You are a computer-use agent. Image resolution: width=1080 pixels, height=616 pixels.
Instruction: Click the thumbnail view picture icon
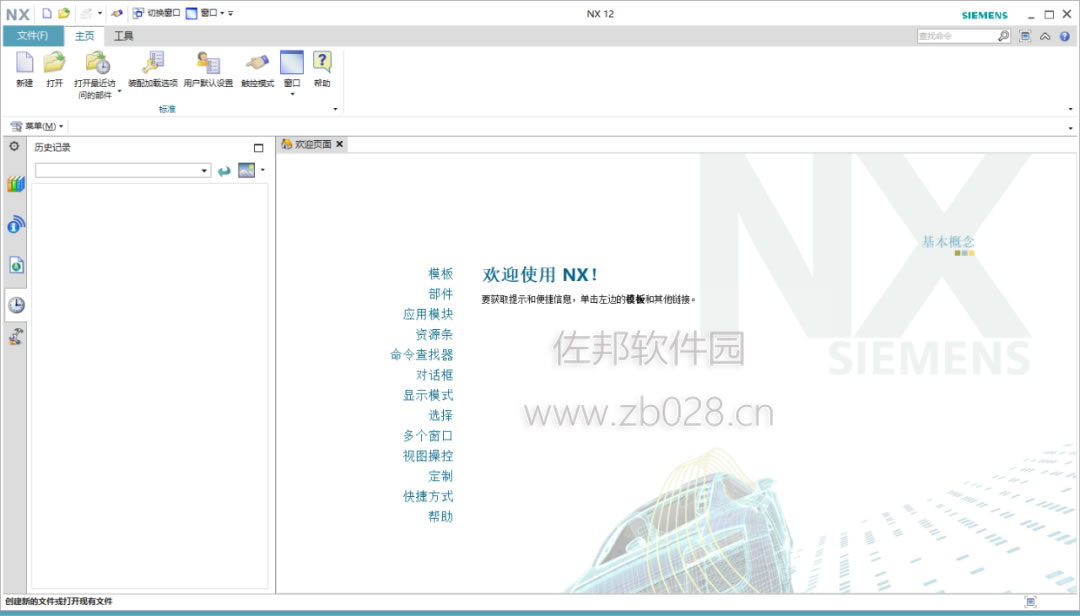(247, 170)
